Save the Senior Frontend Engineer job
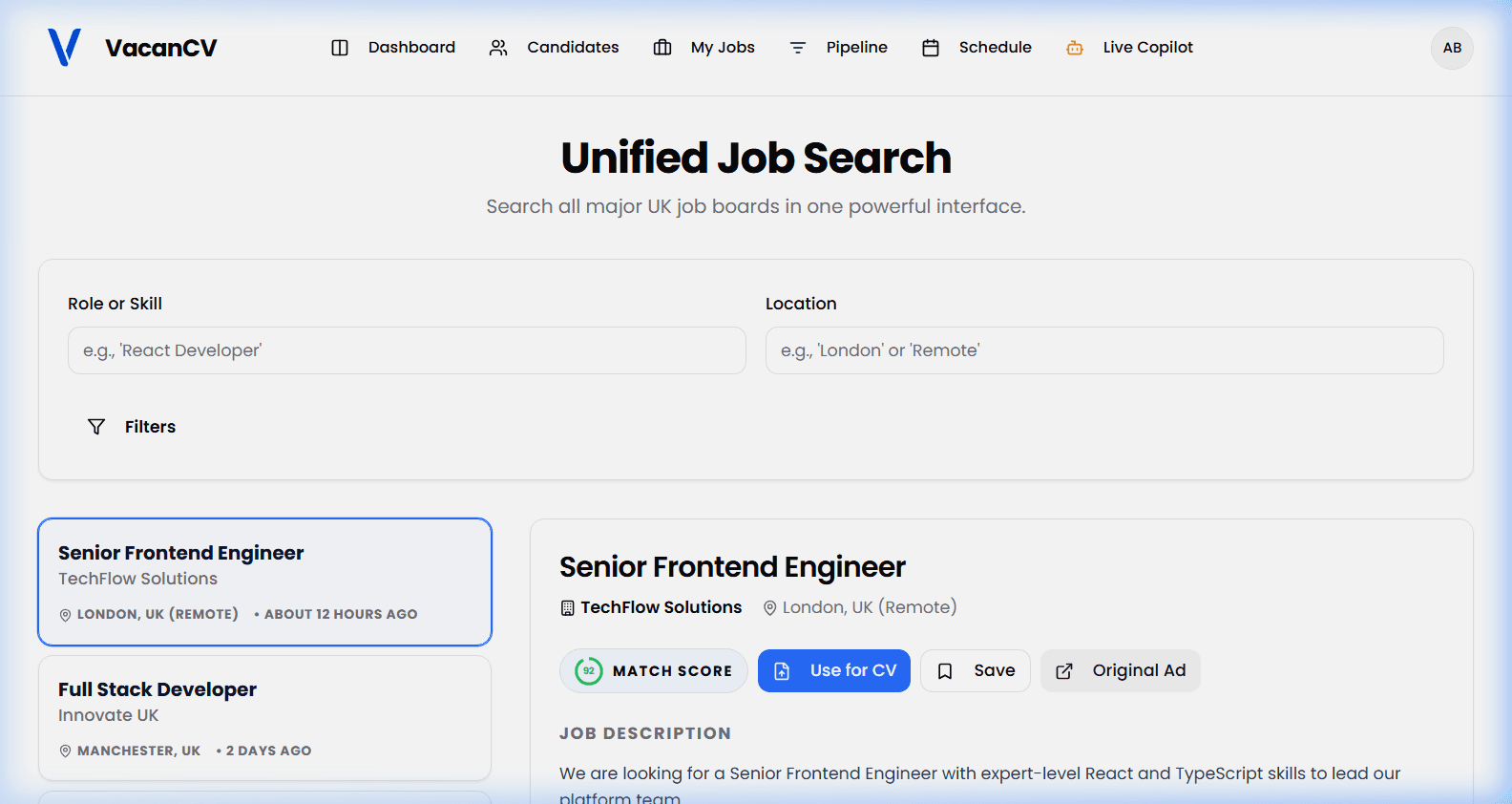The image size is (1512, 804). (975, 670)
